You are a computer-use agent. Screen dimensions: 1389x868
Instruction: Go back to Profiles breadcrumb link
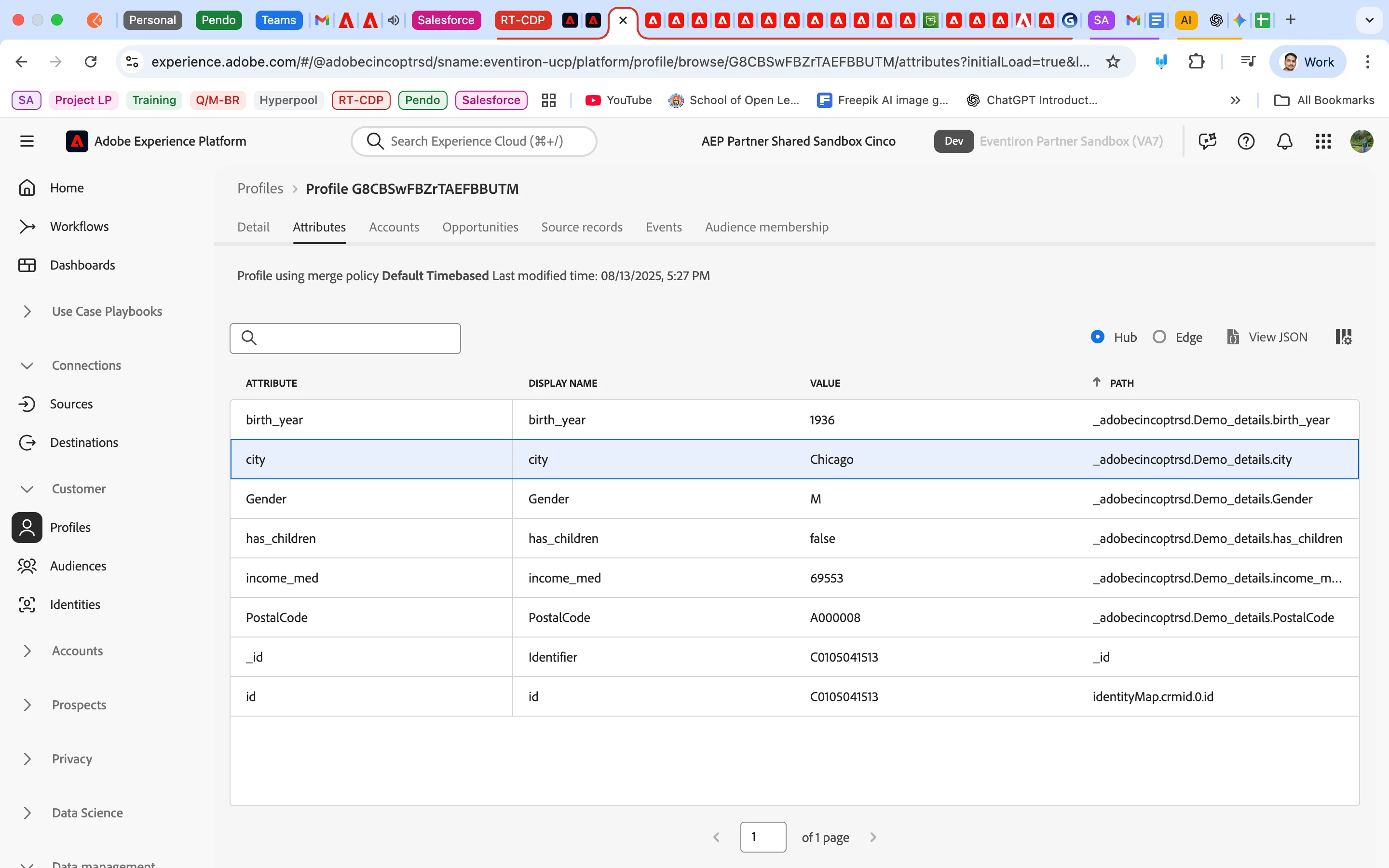point(260,189)
